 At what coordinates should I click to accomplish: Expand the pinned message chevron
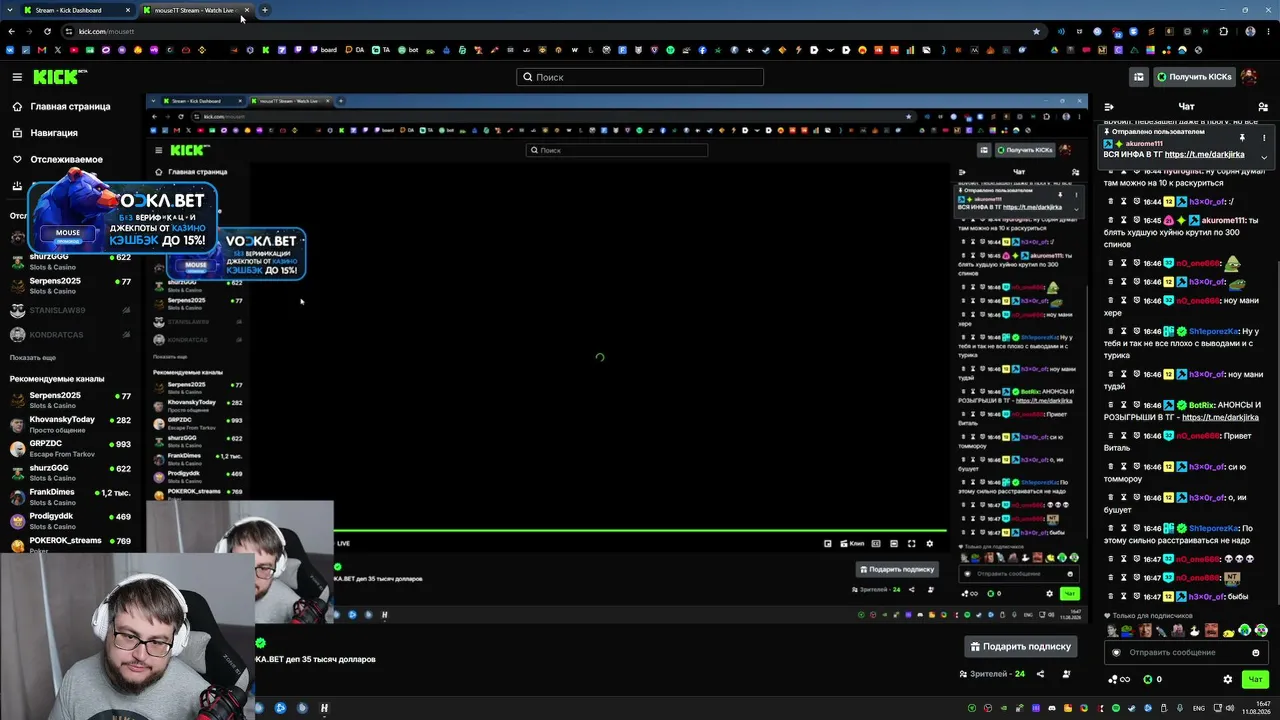(1264, 157)
